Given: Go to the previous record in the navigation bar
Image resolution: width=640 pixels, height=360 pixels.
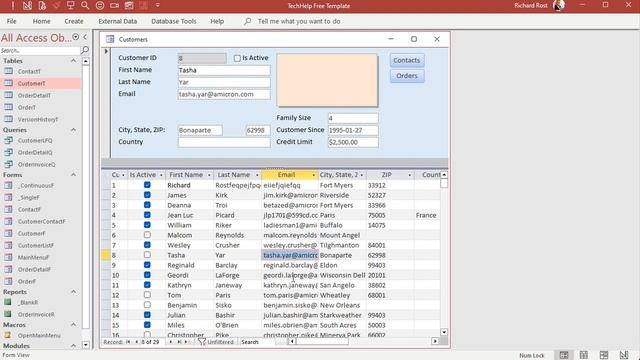Looking at the screenshot, I should coord(136,342).
